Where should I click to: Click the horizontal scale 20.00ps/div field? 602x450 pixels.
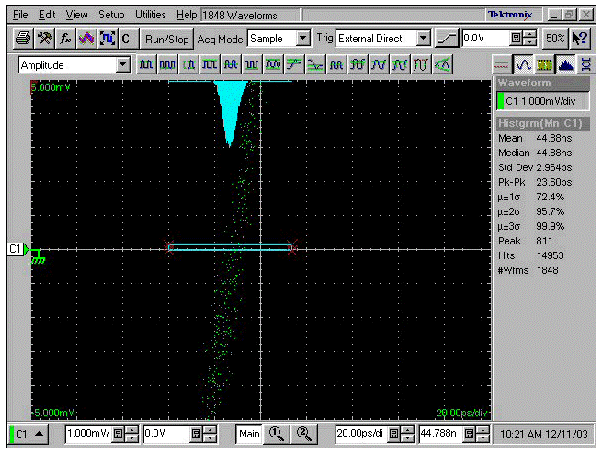click(x=361, y=433)
